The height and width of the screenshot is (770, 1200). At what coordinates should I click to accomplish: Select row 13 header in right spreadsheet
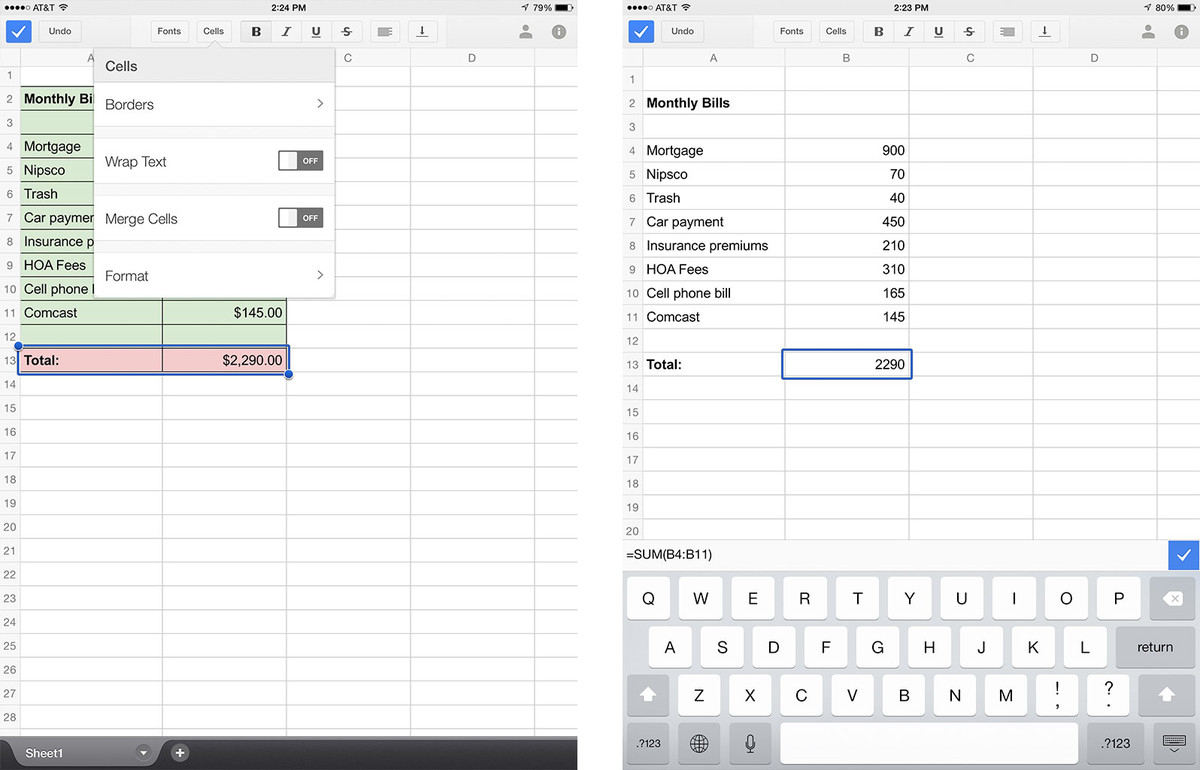632,364
